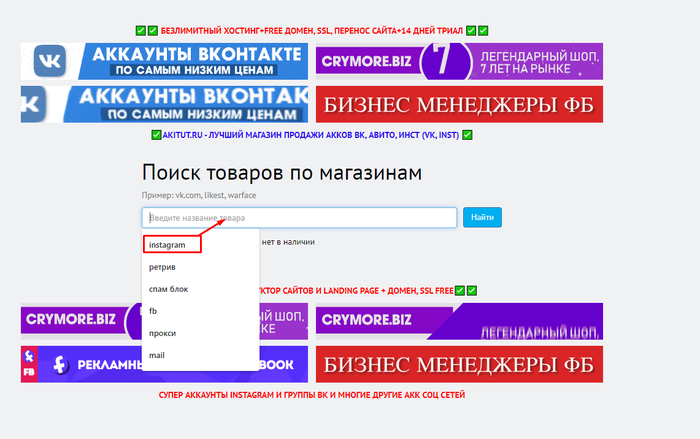Focus the product name search field
The width and height of the screenshot is (700, 439).
(x=299, y=217)
